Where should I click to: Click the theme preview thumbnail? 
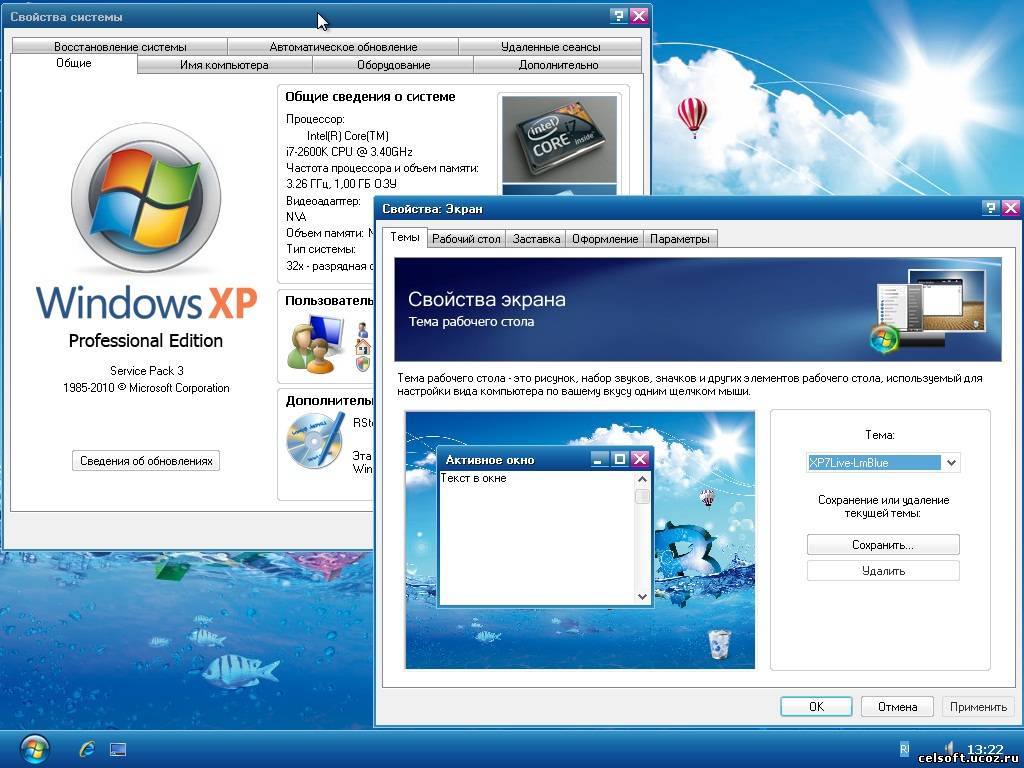tap(580, 539)
